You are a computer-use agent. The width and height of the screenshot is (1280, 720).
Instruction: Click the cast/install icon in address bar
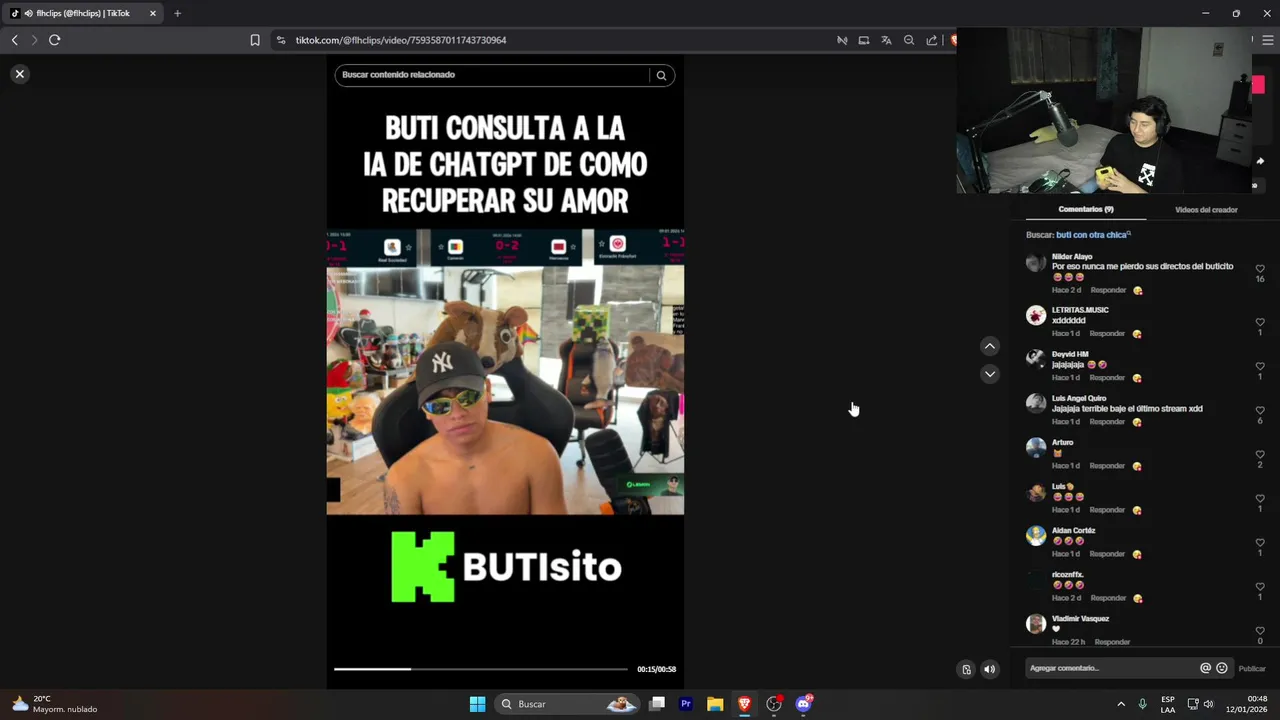[x=864, y=40]
